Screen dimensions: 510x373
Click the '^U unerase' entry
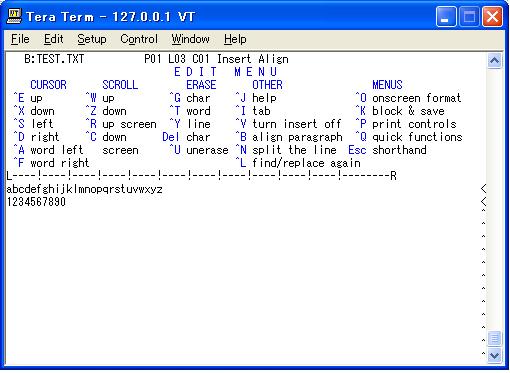[199, 150]
